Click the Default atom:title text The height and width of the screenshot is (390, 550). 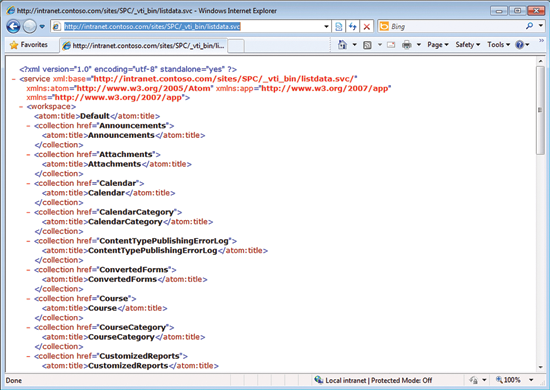click(x=95, y=116)
